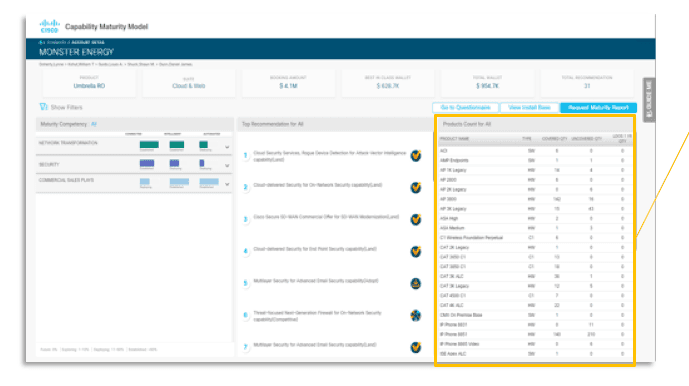Click the recommendations list scrollbar
The width and height of the screenshot is (689, 386).
tap(434, 156)
